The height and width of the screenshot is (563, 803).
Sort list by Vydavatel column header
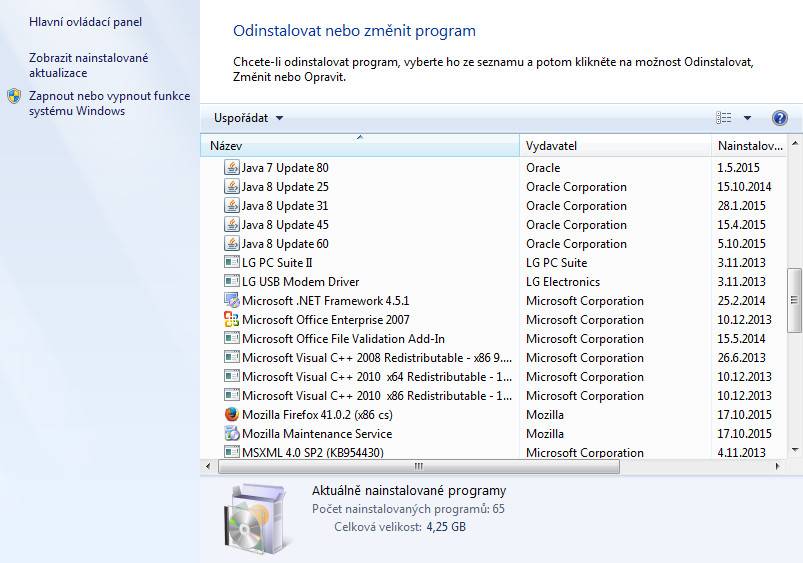616,145
